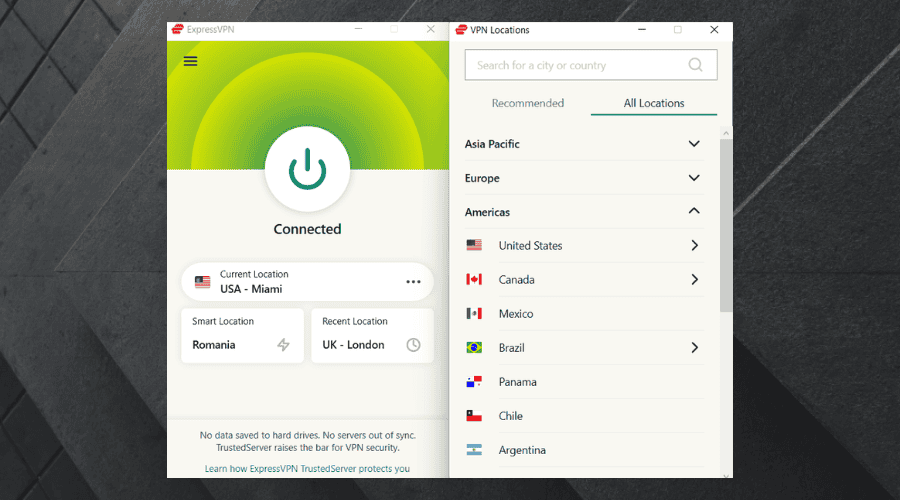Click the clock icon on Recent Location
The width and height of the screenshot is (900, 500).
point(413,344)
